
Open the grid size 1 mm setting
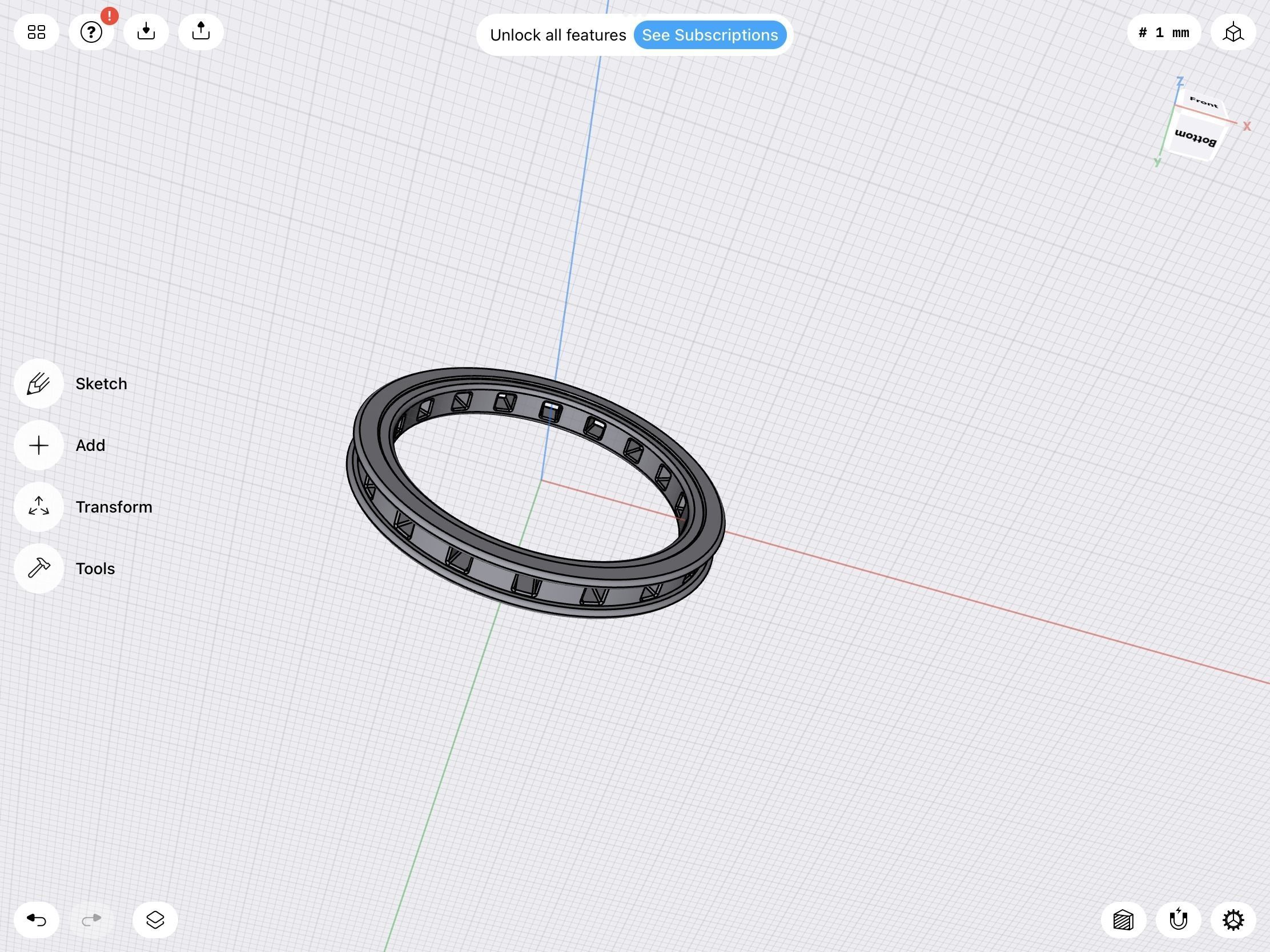click(x=1164, y=33)
